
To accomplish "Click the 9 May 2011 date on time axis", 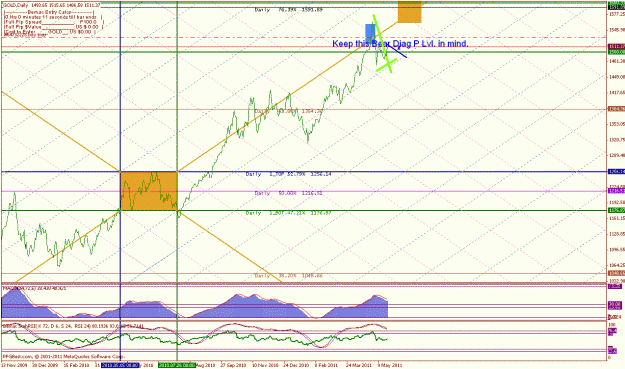I will pos(390,365).
